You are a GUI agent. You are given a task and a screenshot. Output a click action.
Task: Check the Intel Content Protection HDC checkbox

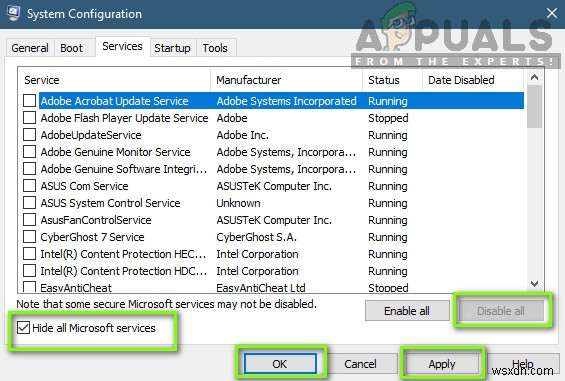pos(29,271)
